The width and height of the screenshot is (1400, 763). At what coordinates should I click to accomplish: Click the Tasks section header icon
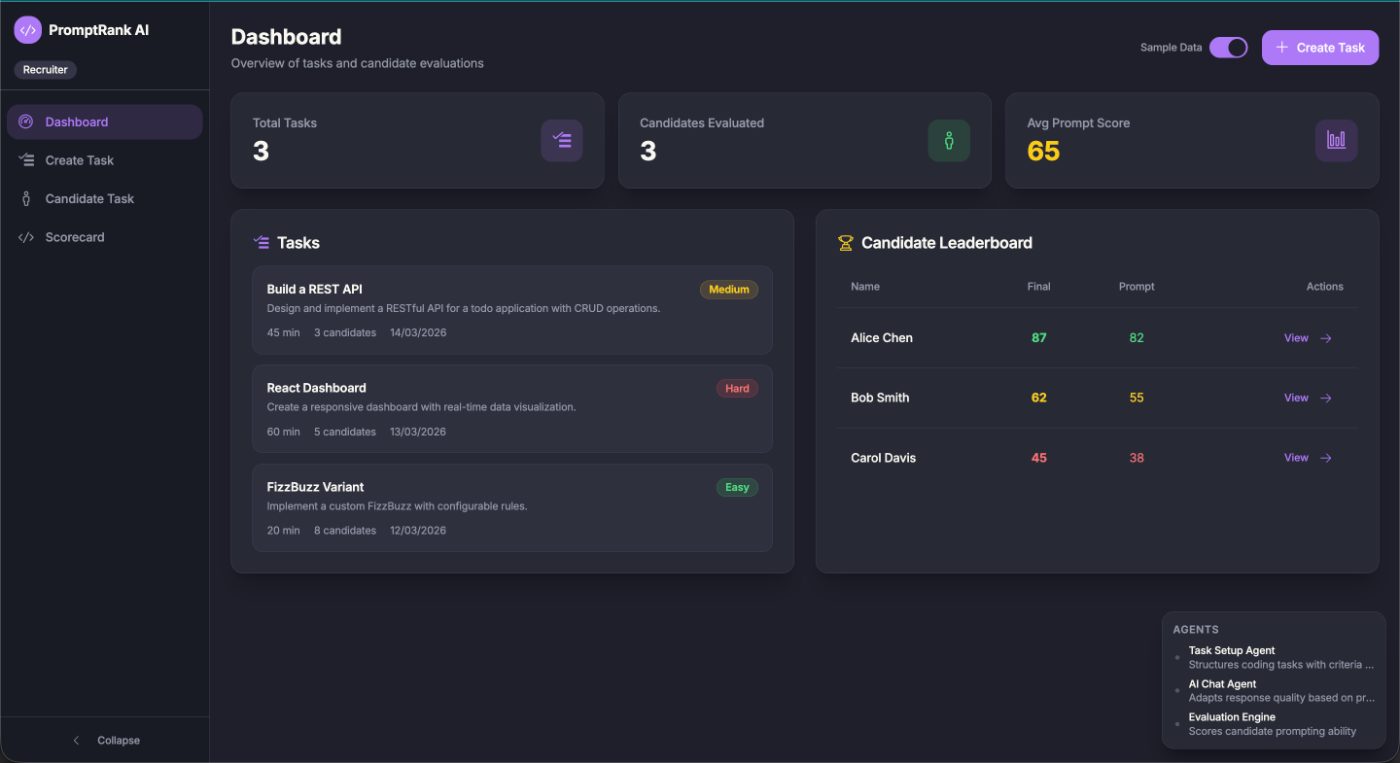click(262, 243)
